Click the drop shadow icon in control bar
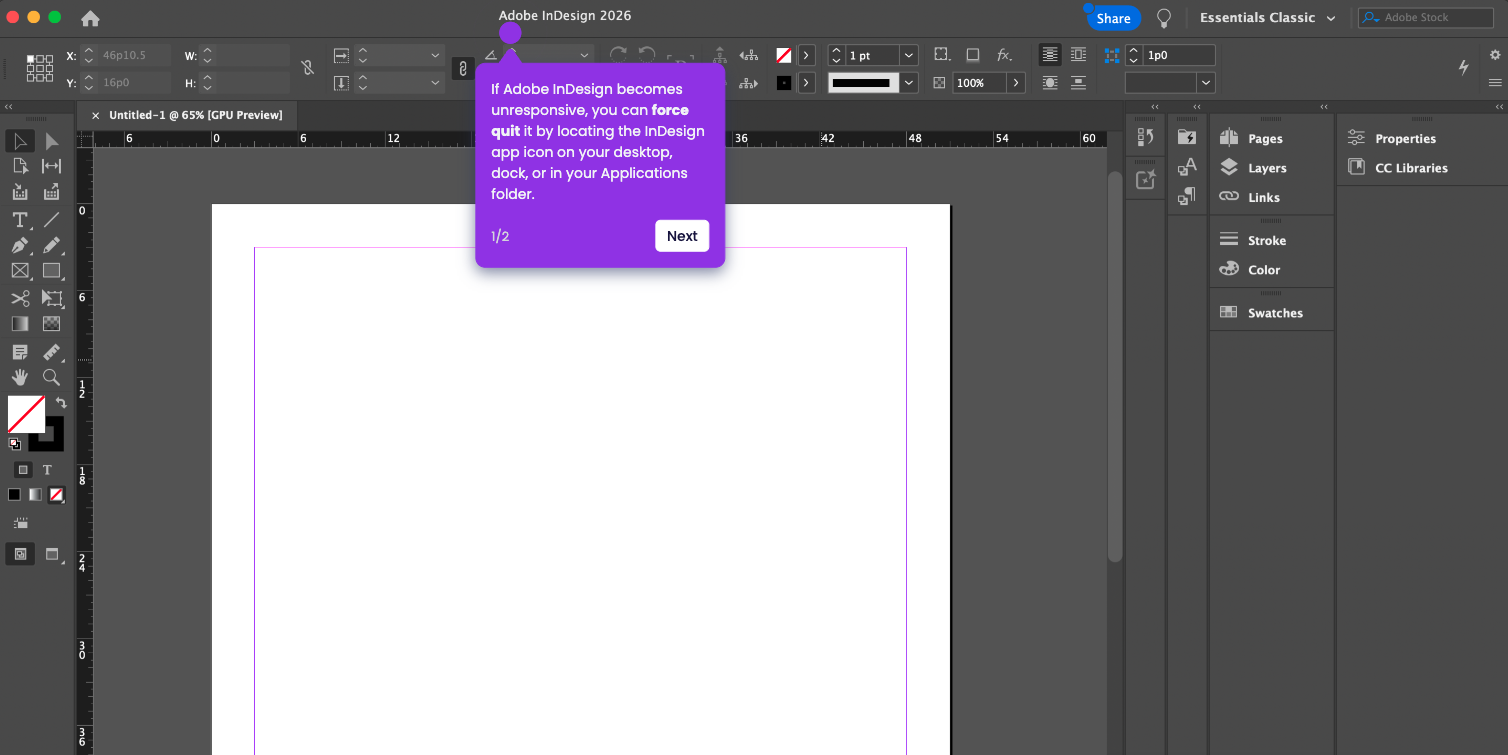Viewport: 1508px width, 755px height. click(972, 55)
